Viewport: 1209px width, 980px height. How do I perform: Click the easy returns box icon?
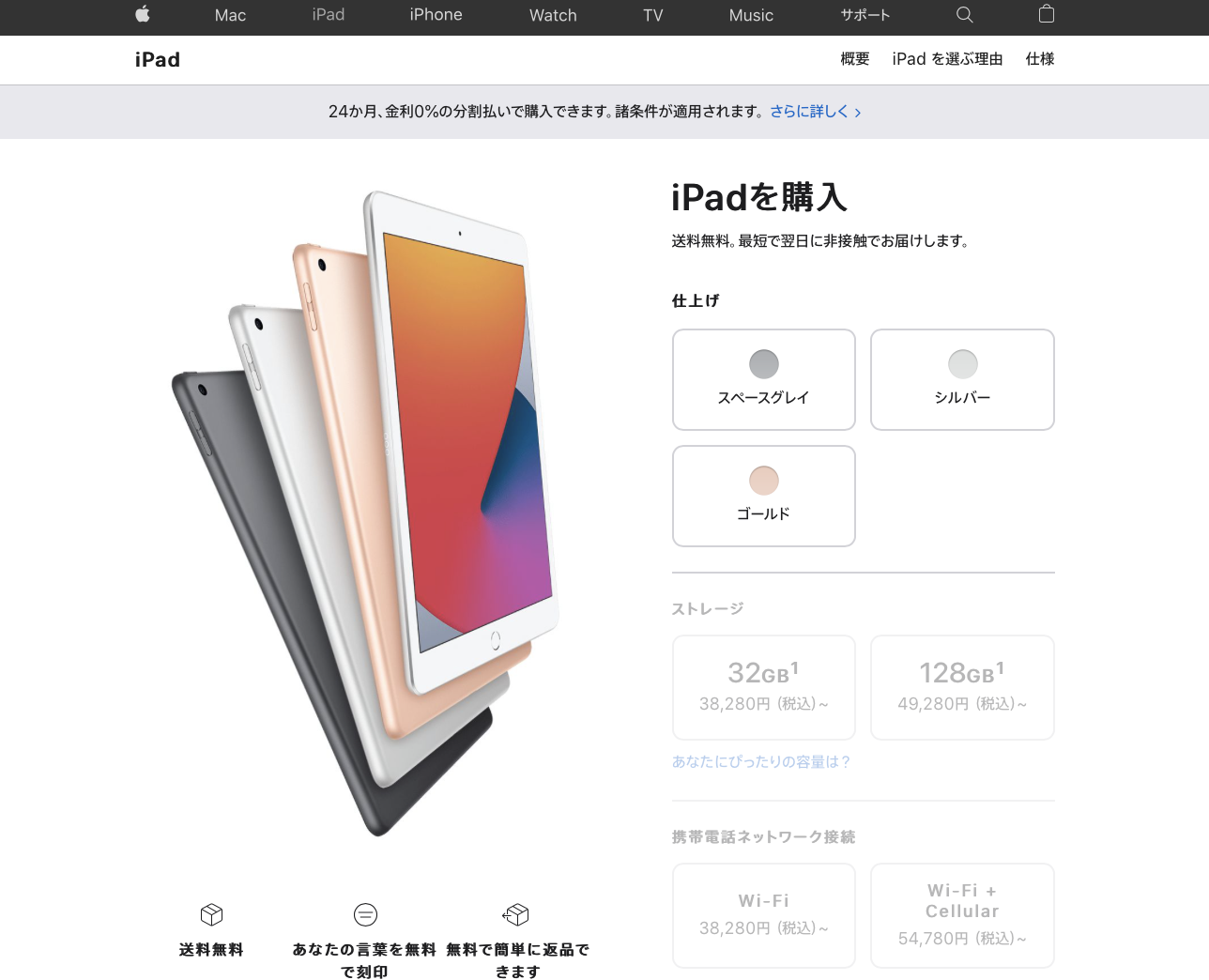tap(516, 914)
